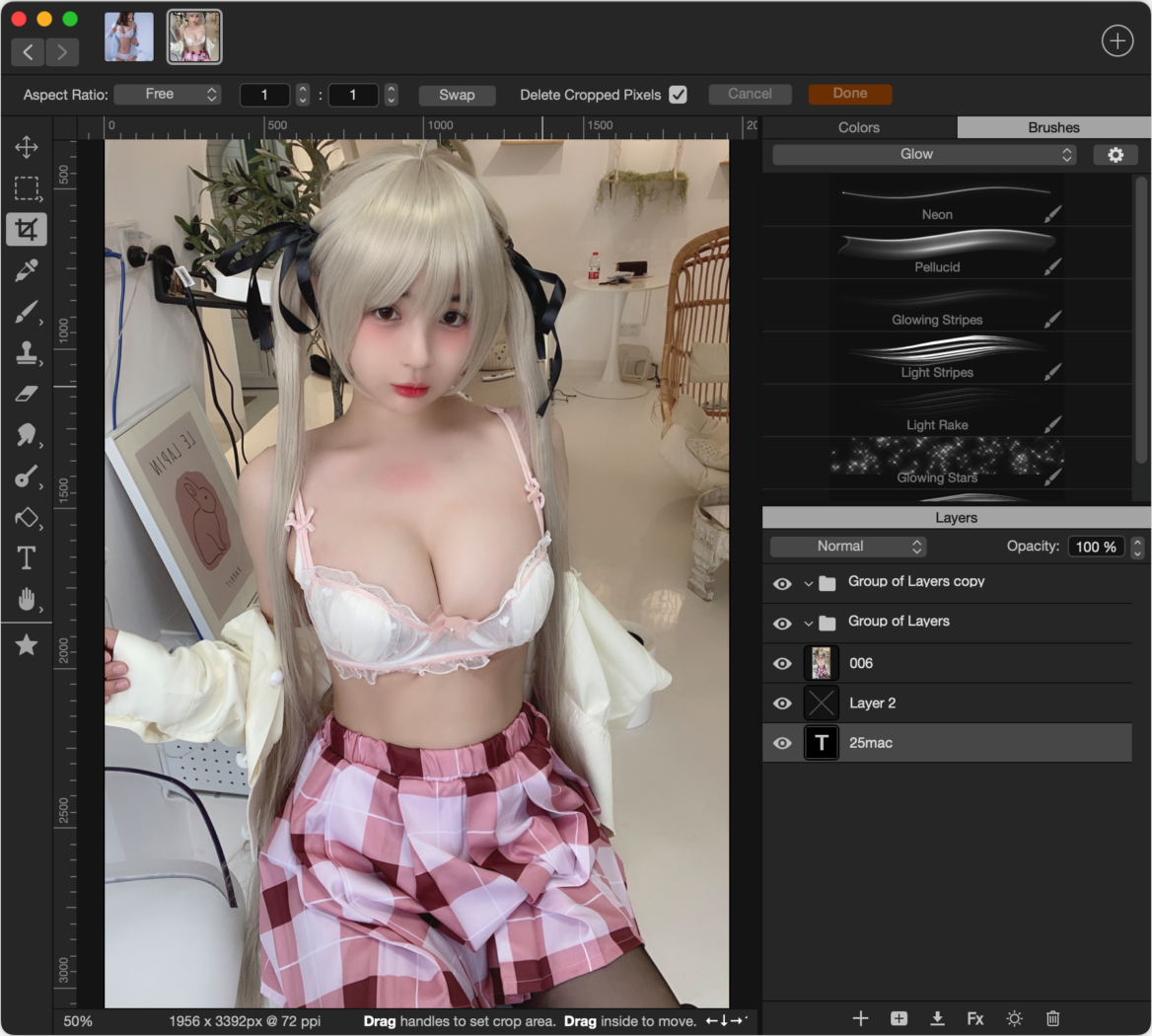The width and height of the screenshot is (1152, 1036).
Task: Choose the Clone Stamp tool
Action: click(x=27, y=353)
